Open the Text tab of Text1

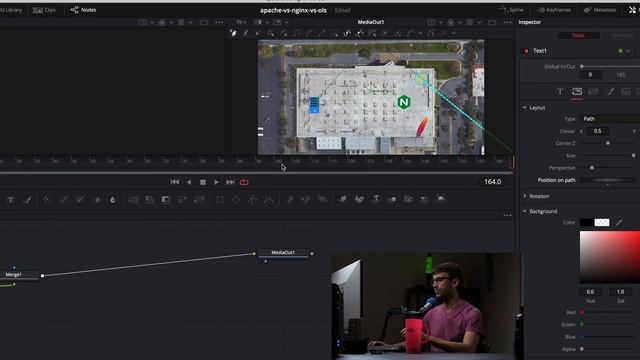coord(560,91)
